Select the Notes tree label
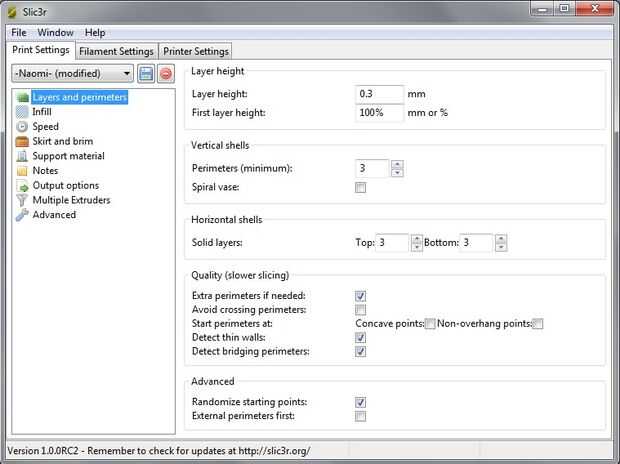620x464 pixels. (45, 171)
